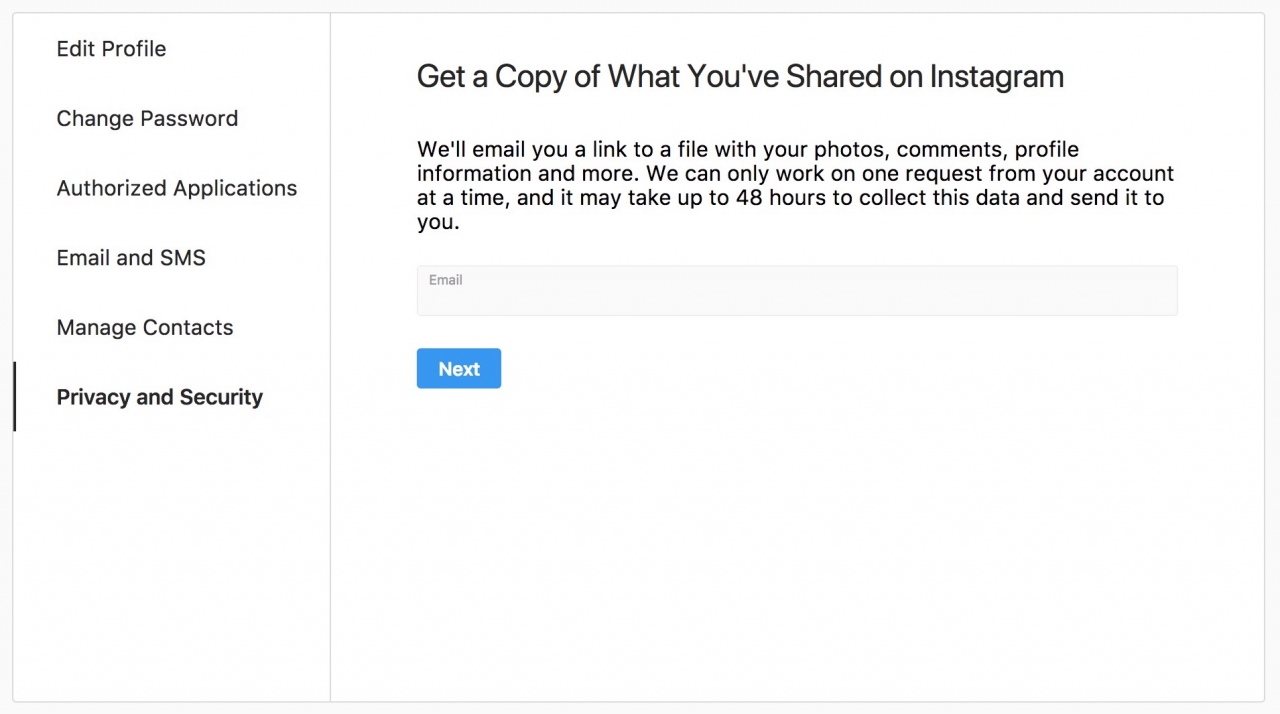The width and height of the screenshot is (1280, 714).
Task: Click the heading Get a Copy of What You've Shared
Action: click(740, 76)
